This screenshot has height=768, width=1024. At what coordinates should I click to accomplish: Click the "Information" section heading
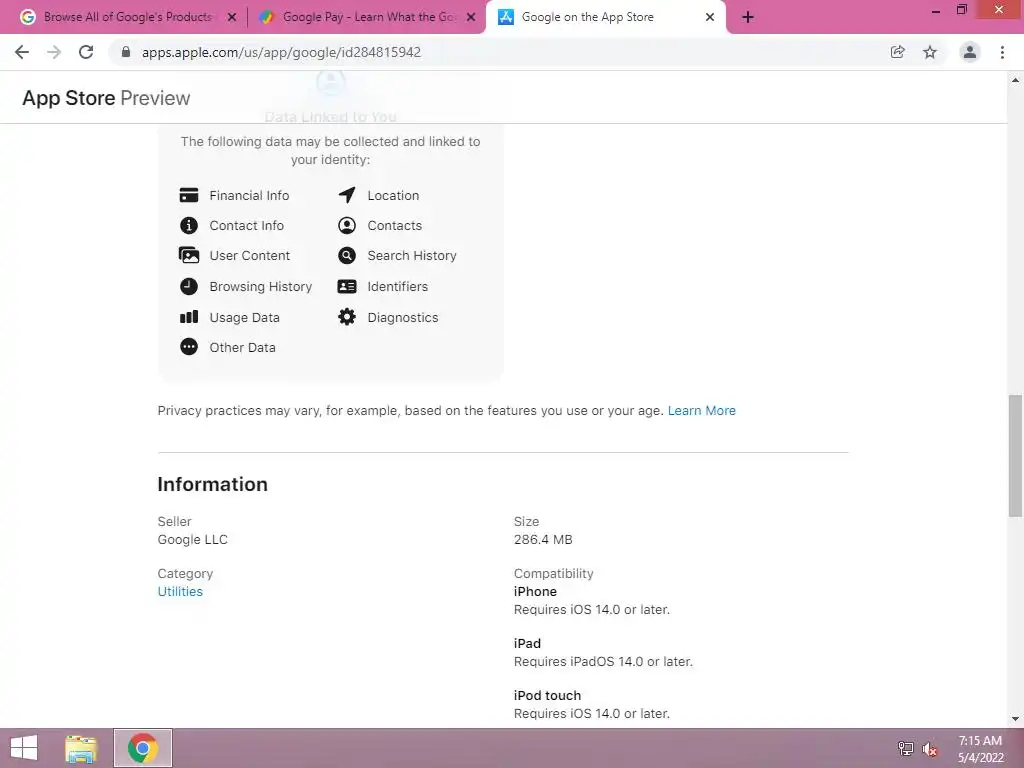(212, 484)
